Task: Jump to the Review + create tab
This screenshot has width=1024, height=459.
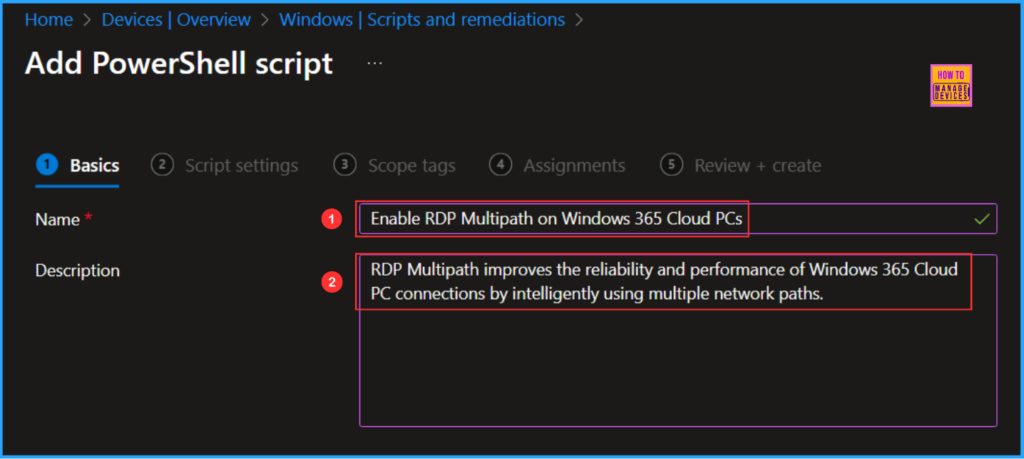Action: pos(757,166)
